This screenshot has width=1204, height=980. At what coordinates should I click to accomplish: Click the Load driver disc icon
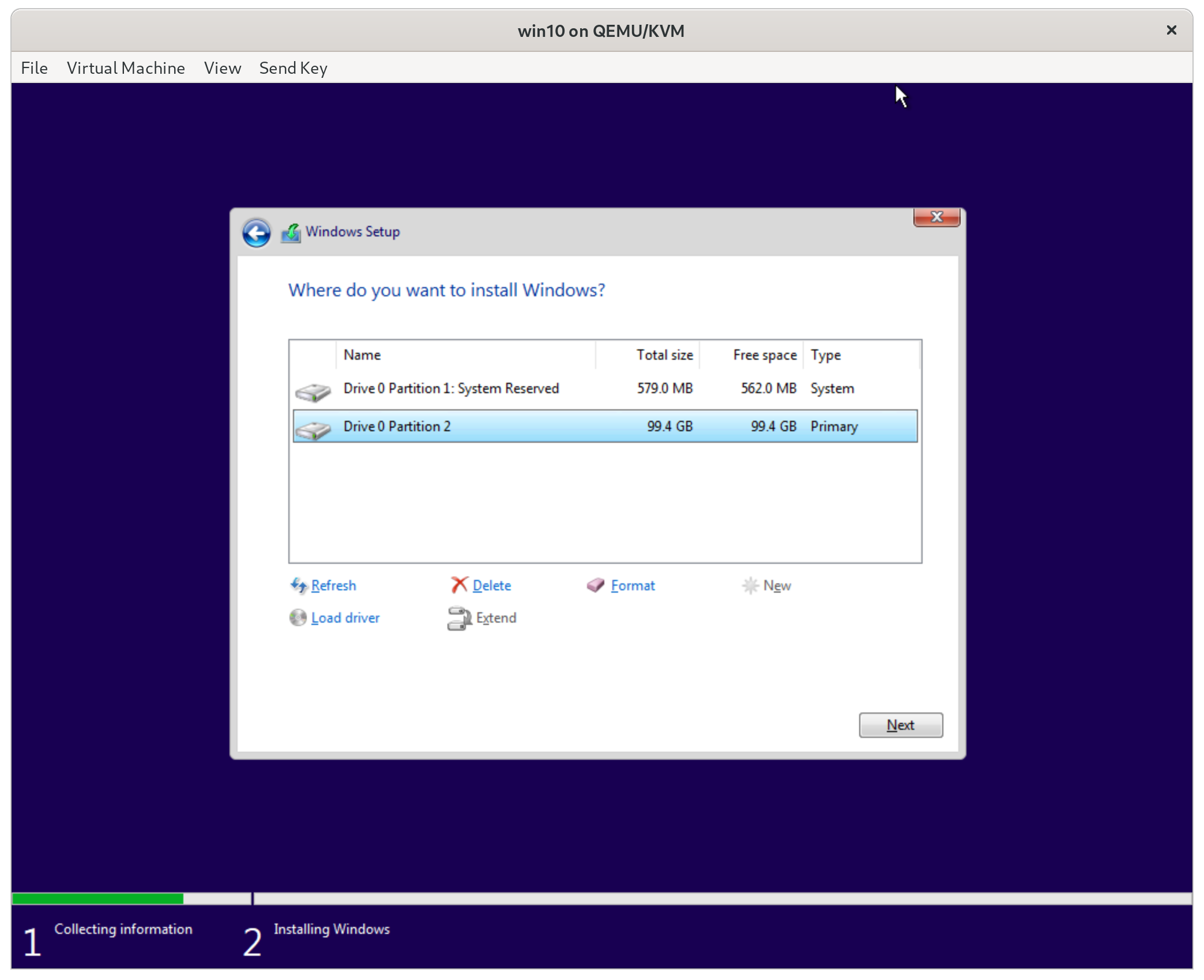[x=298, y=617]
